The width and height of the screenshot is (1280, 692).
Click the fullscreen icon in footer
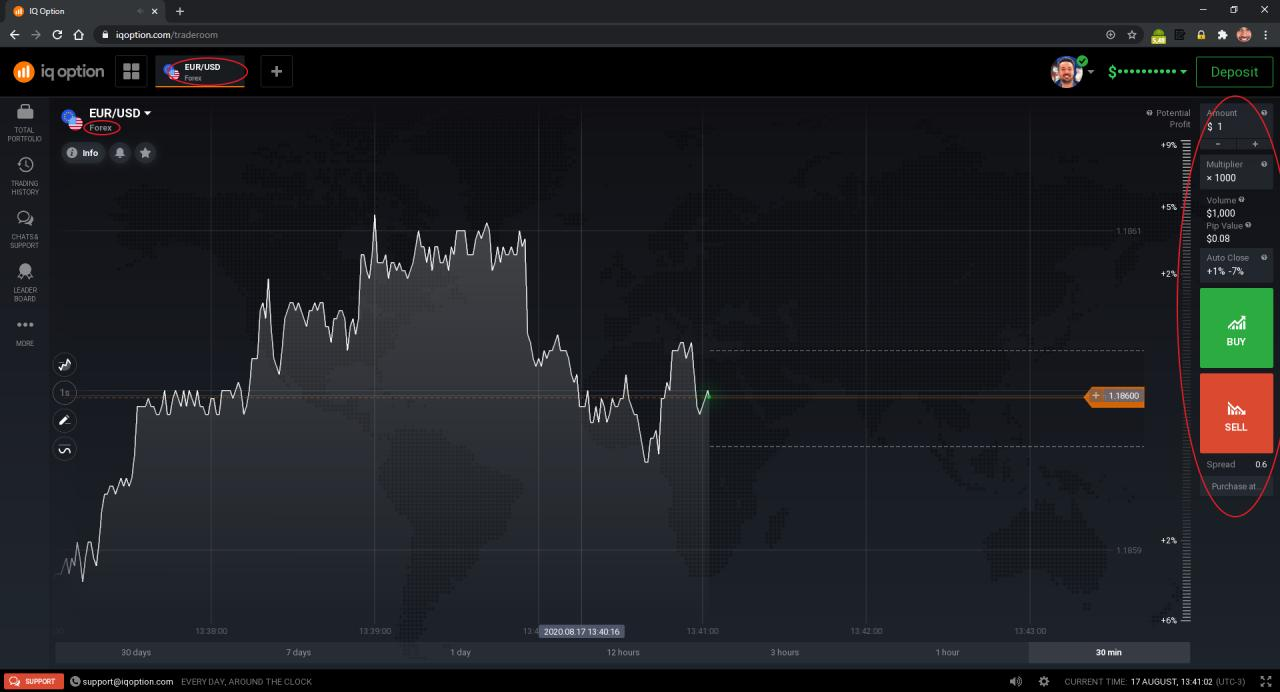[1266, 681]
